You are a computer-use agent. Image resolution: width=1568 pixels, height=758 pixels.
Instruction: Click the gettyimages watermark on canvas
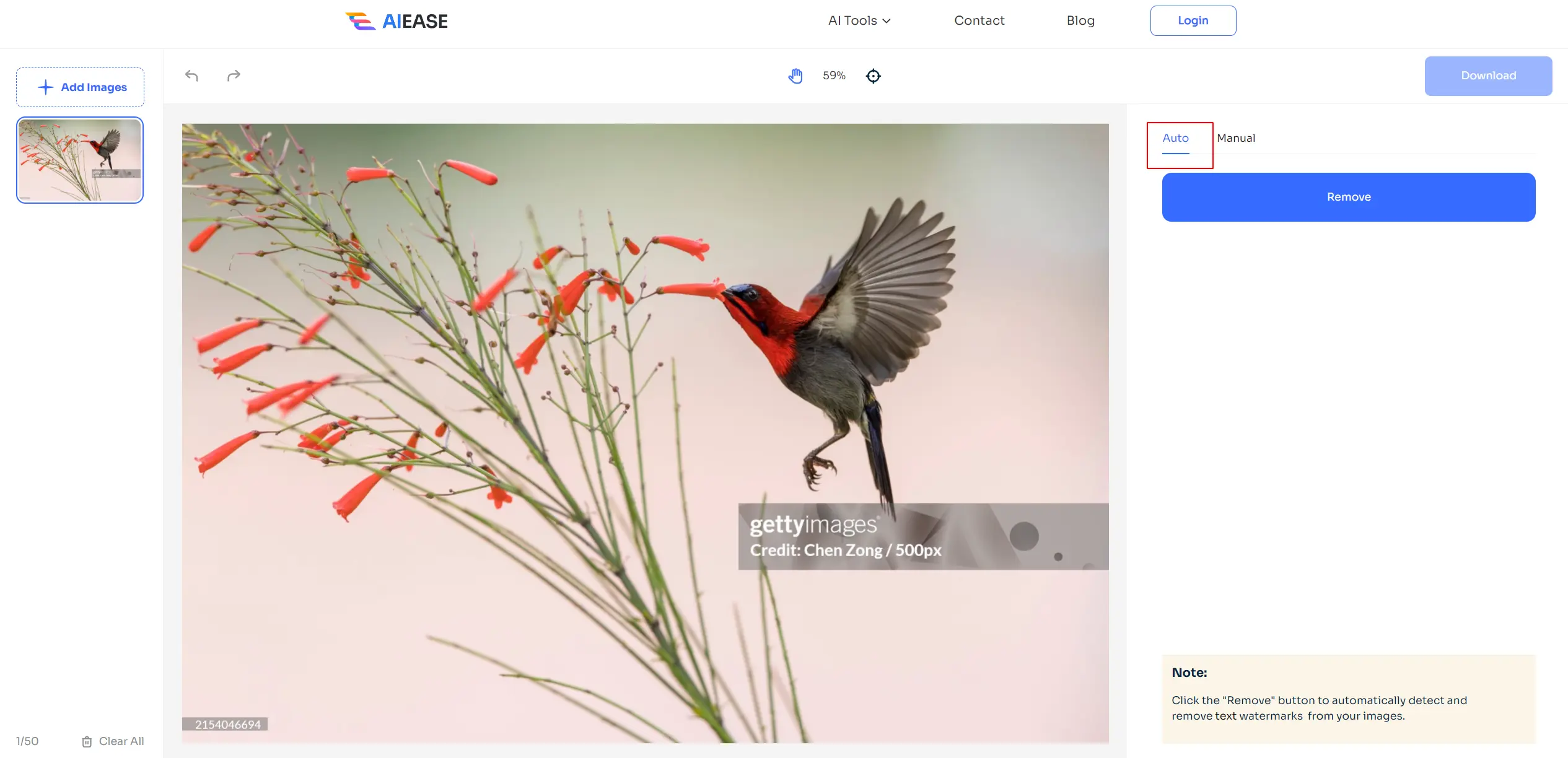click(x=813, y=525)
